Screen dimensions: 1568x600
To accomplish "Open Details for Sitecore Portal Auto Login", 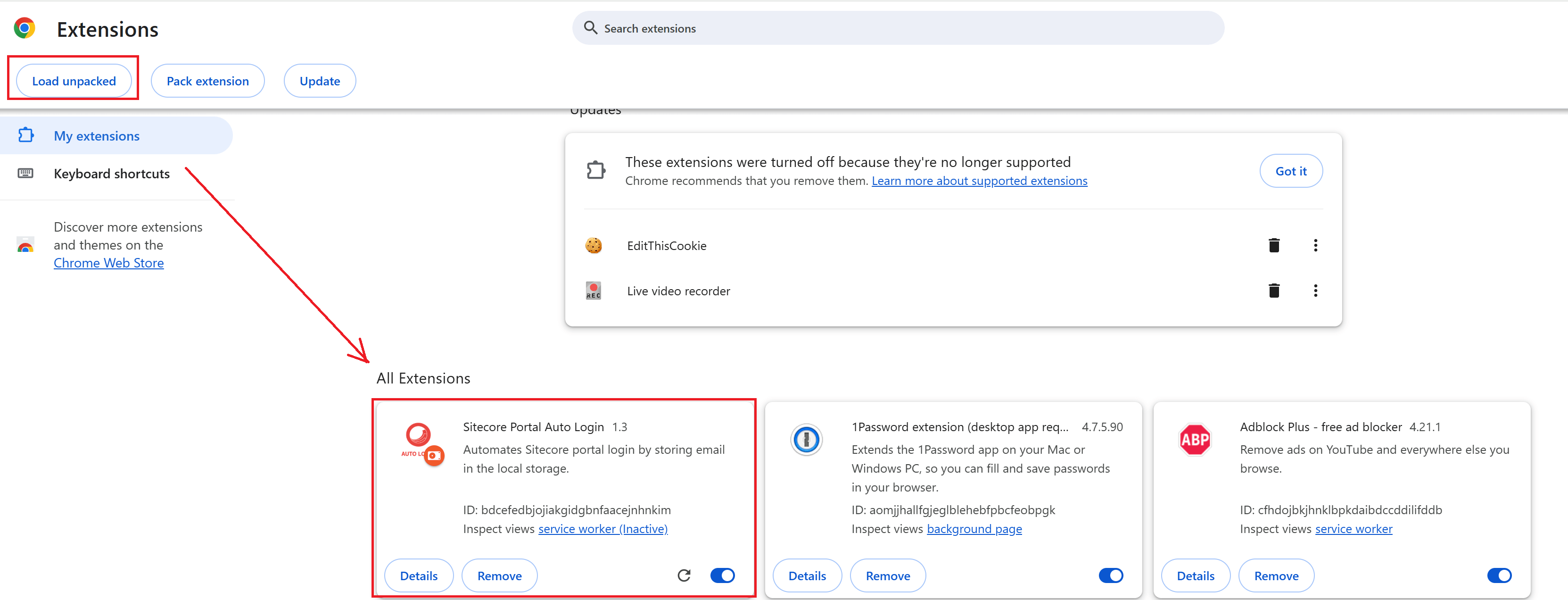I will (419, 575).
